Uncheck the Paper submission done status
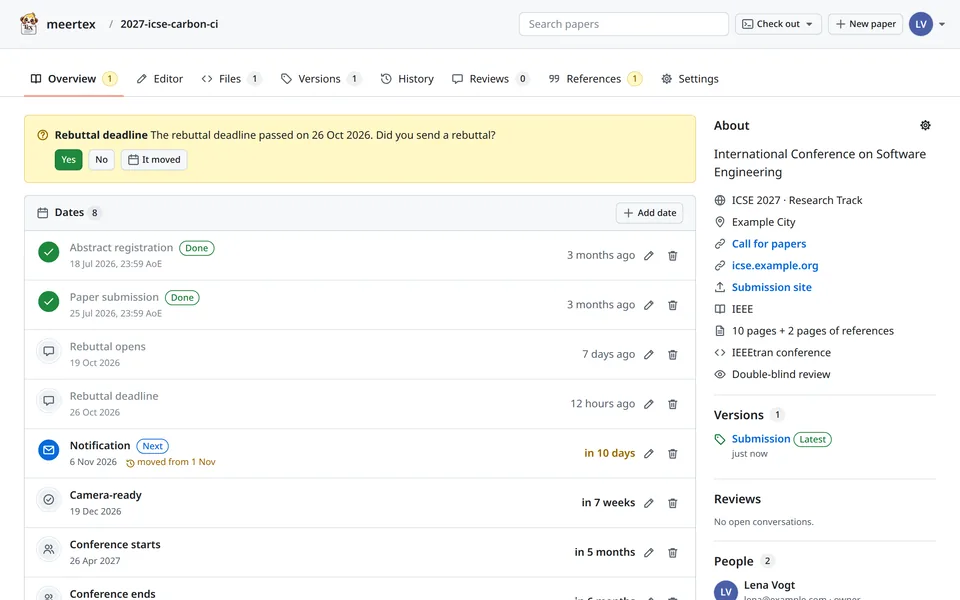 coord(48,301)
